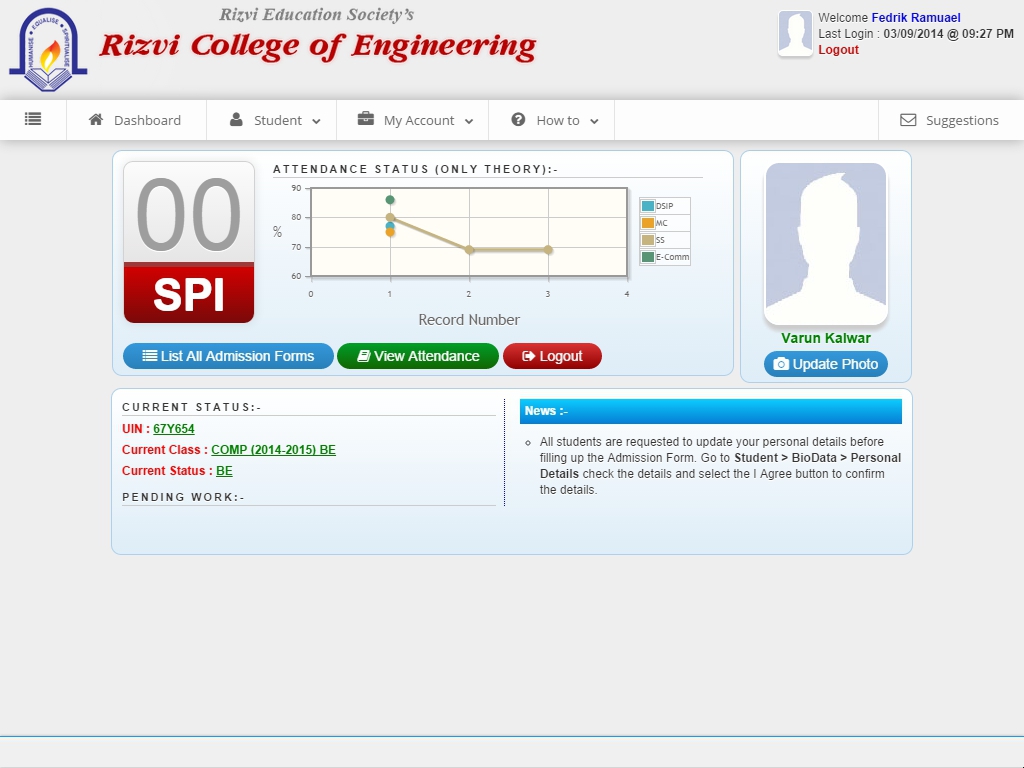Expand the How to dropdown arrow
Screen dimensions: 1024x768
594,121
